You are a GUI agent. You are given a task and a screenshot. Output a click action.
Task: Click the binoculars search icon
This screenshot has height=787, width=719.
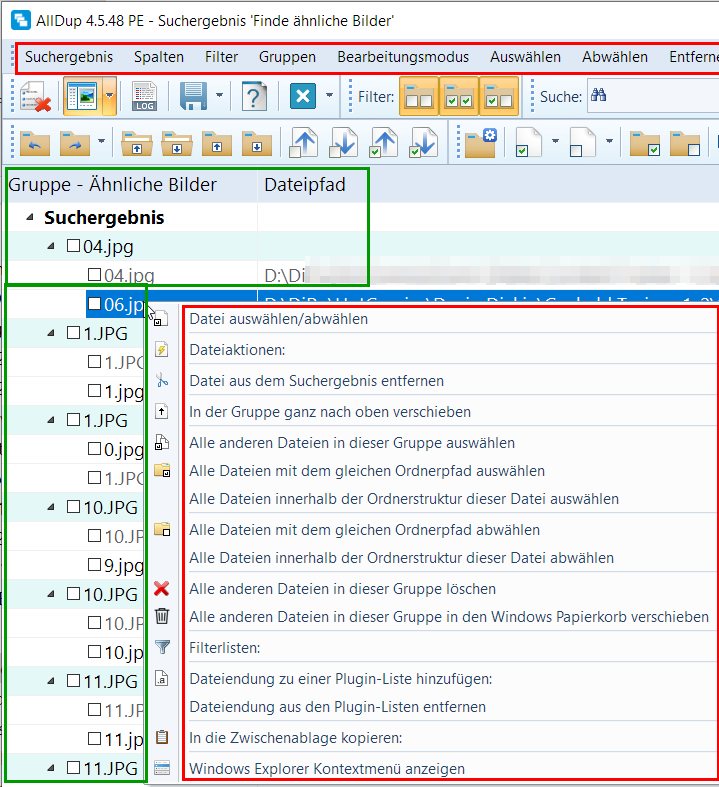pos(600,97)
